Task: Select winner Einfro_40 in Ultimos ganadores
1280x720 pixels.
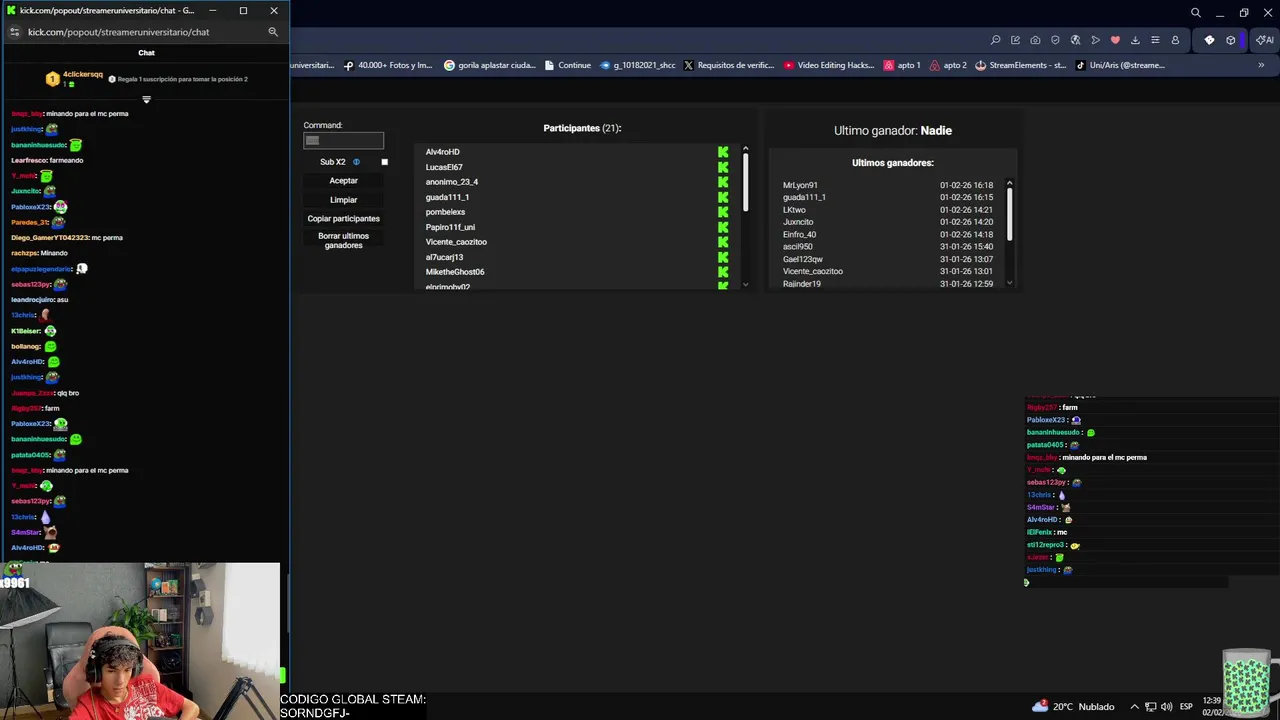Action: click(x=799, y=234)
